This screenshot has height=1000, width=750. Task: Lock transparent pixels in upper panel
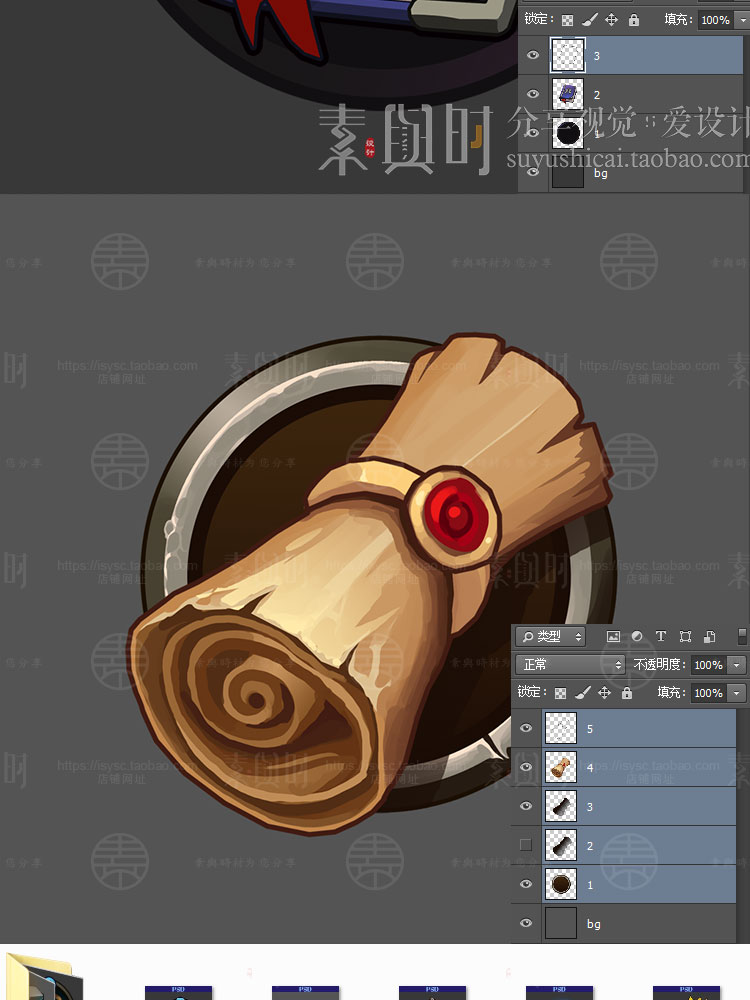(x=567, y=20)
